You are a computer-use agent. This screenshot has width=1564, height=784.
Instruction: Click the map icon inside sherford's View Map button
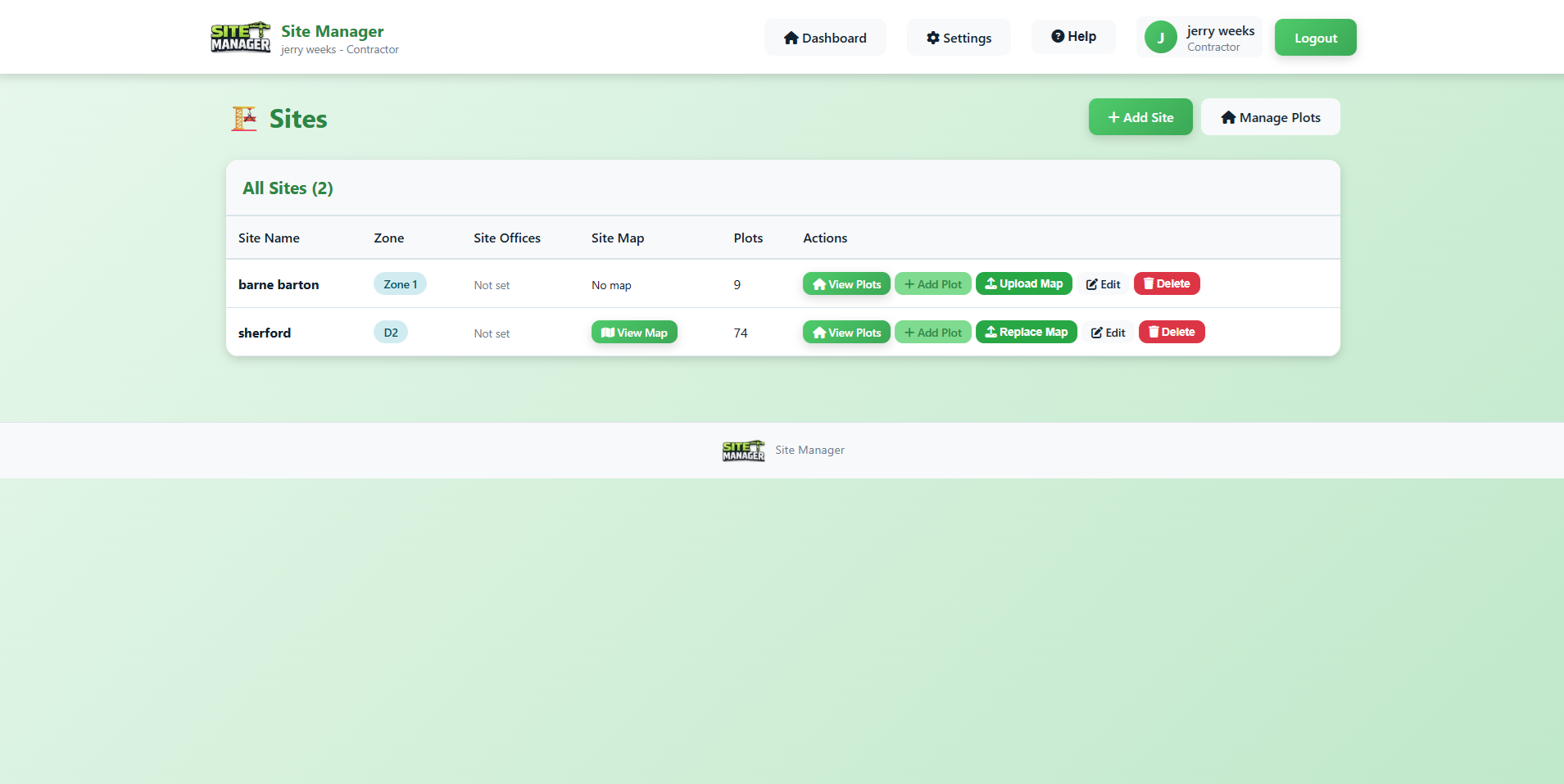coord(607,332)
